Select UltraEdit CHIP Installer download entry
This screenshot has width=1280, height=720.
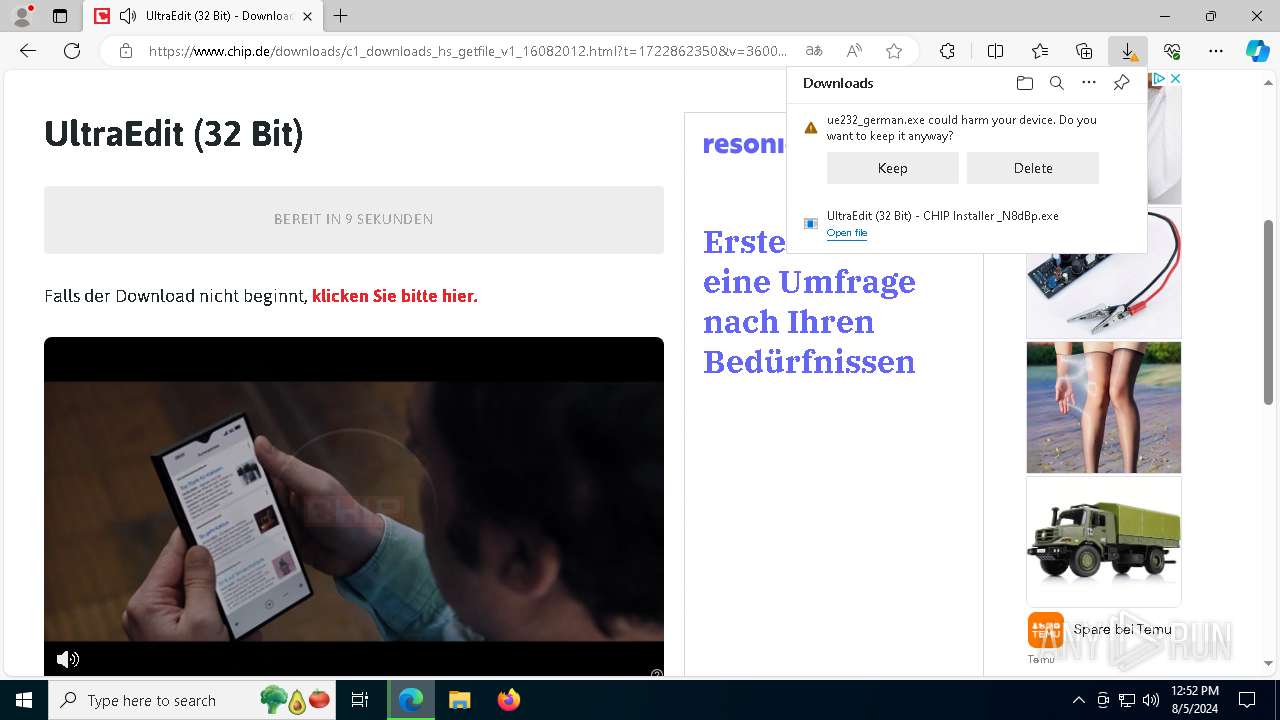click(967, 224)
